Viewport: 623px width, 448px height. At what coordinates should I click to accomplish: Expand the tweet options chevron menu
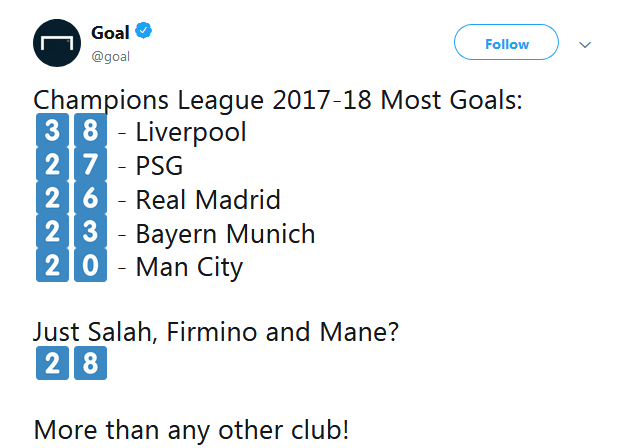[586, 44]
